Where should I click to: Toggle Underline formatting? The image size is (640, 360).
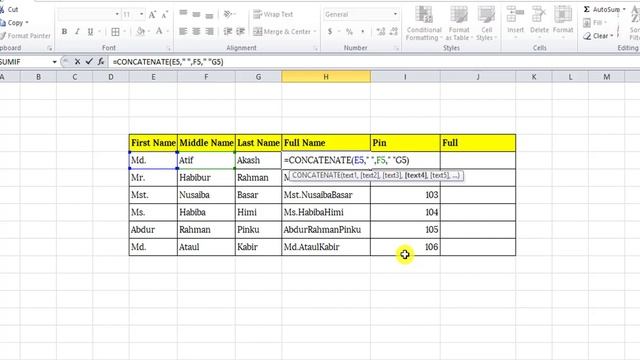click(x=90, y=31)
